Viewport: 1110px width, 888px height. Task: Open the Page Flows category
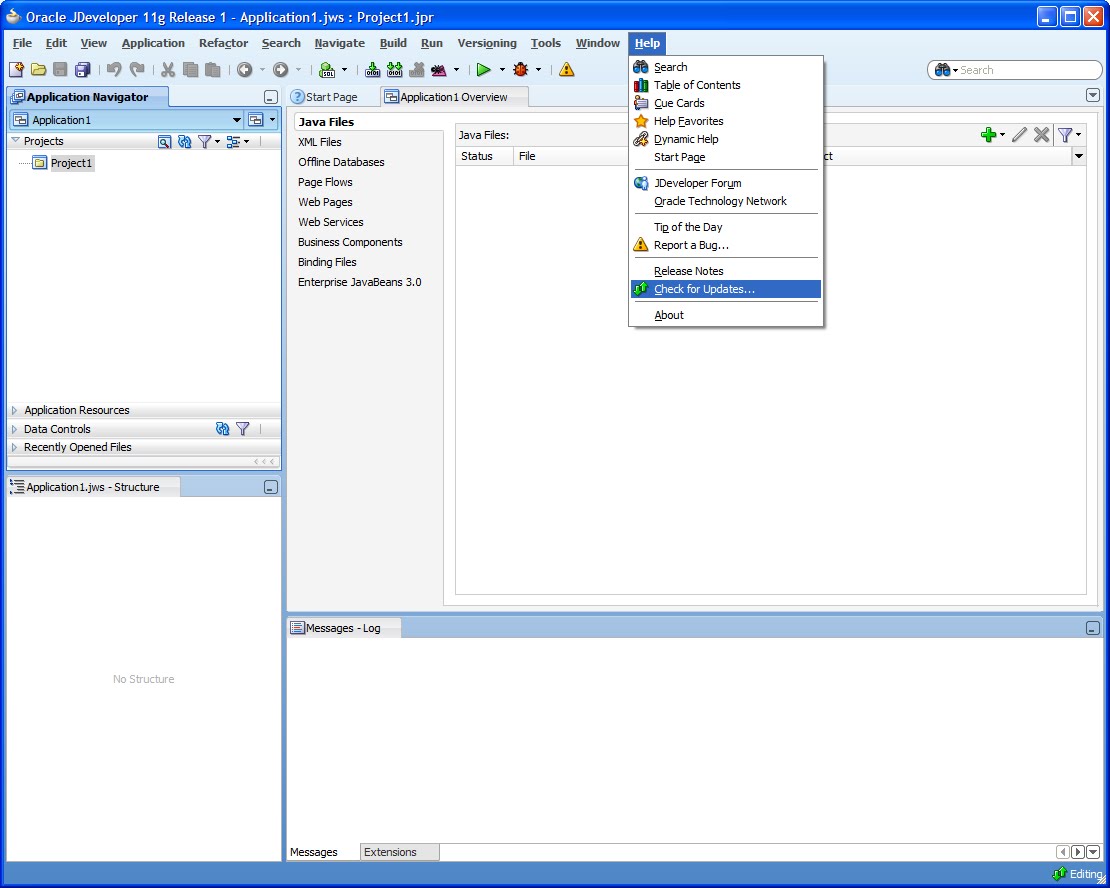pos(325,182)
